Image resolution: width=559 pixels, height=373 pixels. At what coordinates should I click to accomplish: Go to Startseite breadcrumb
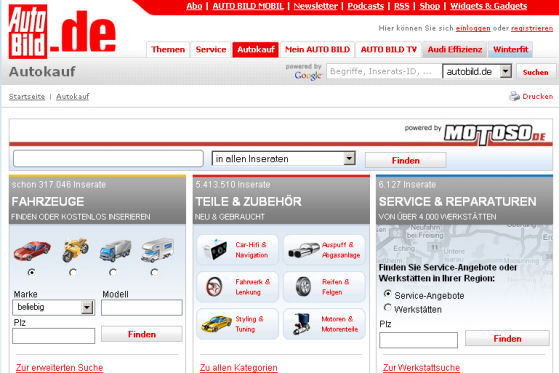click(x=27, y=97)
